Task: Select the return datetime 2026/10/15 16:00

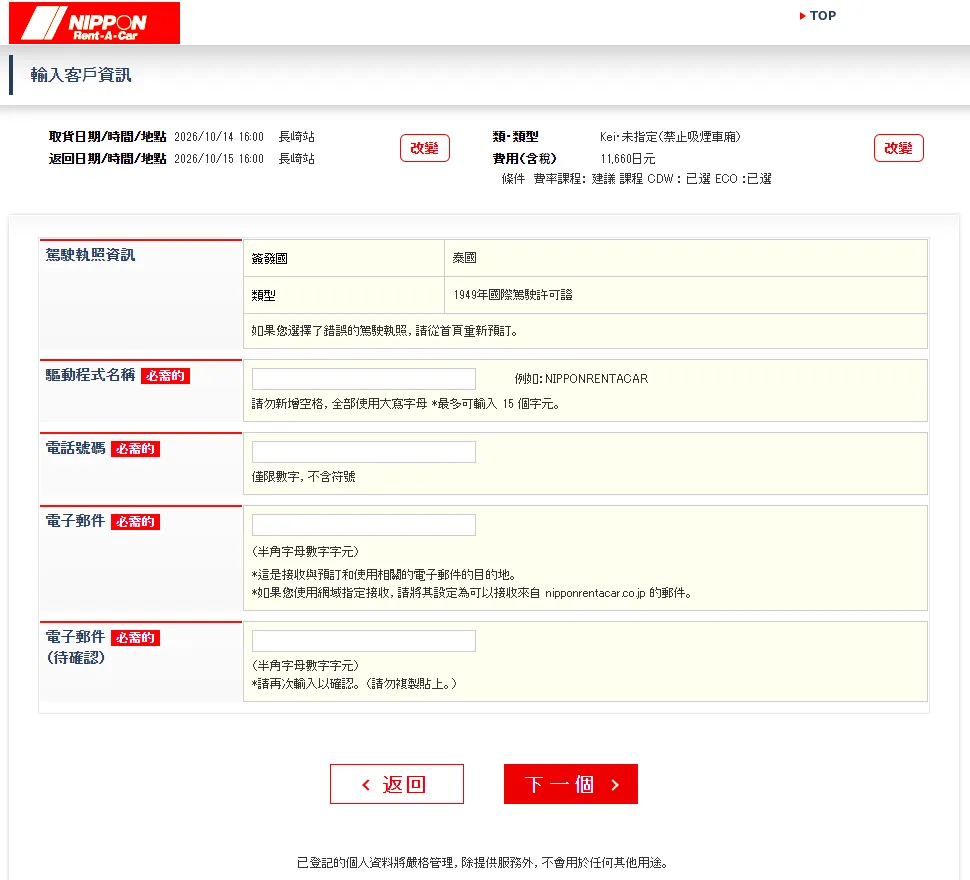Action: (219, 159)
